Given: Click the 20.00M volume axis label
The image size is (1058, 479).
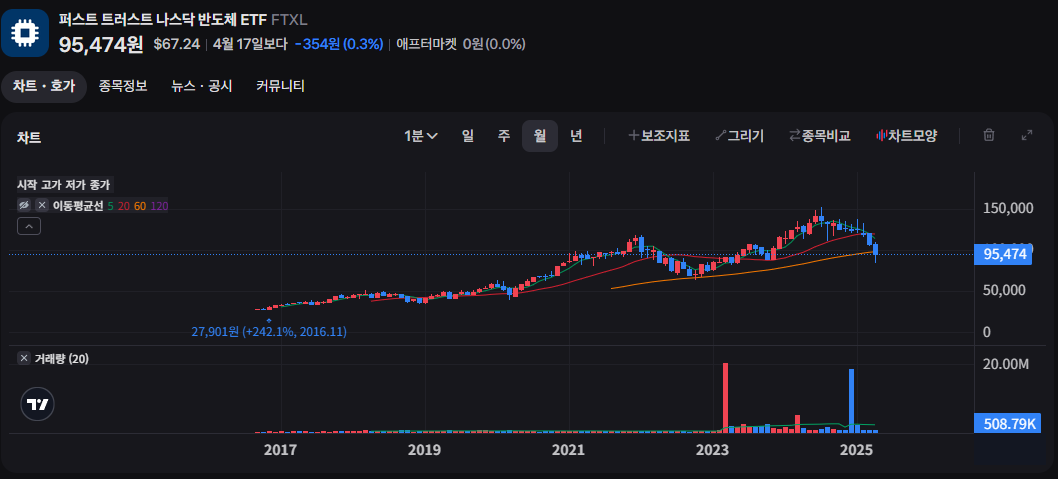Looking at the screenshot, I should (x=1005, y=364).
